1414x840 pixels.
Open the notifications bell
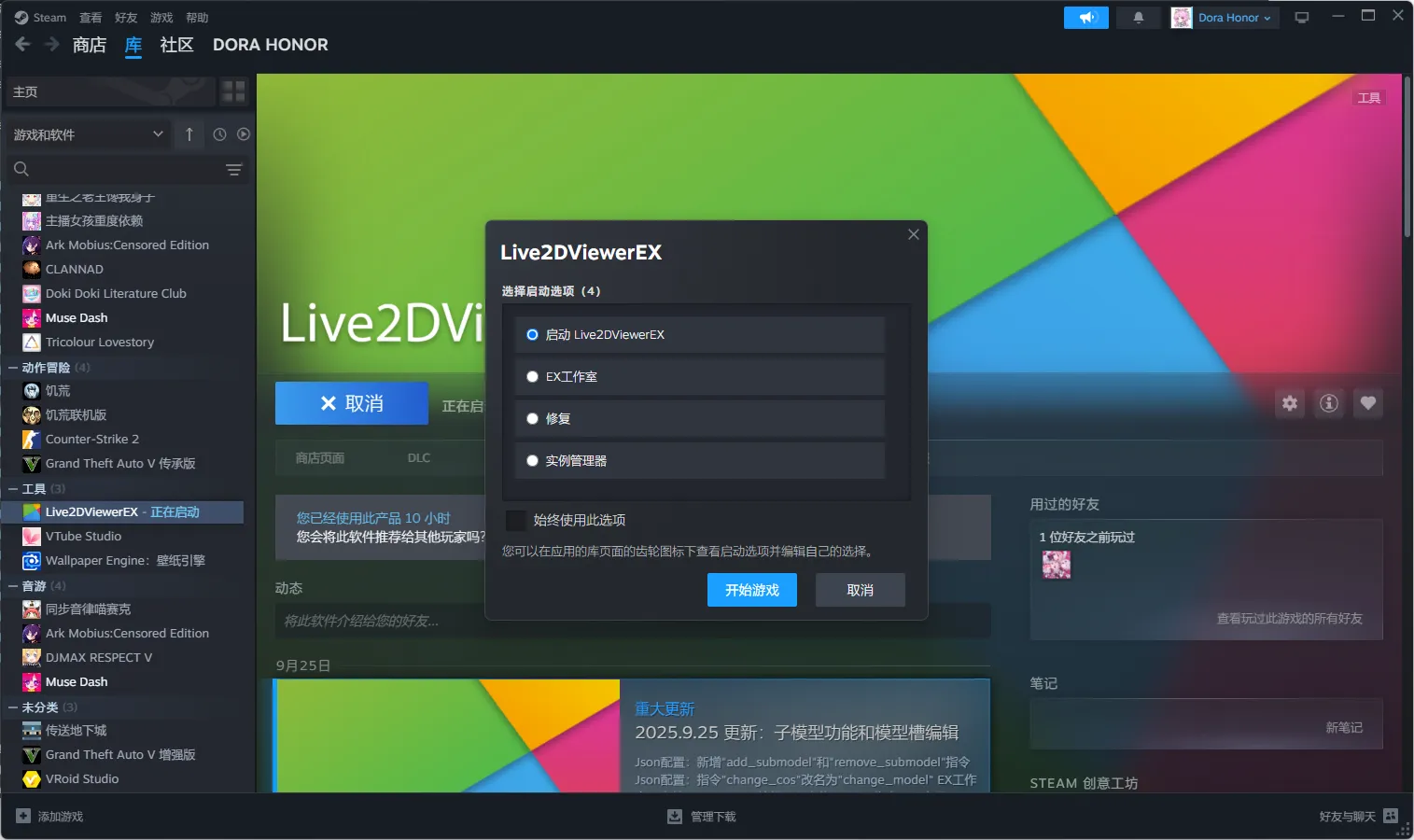tap(1138, 18)
